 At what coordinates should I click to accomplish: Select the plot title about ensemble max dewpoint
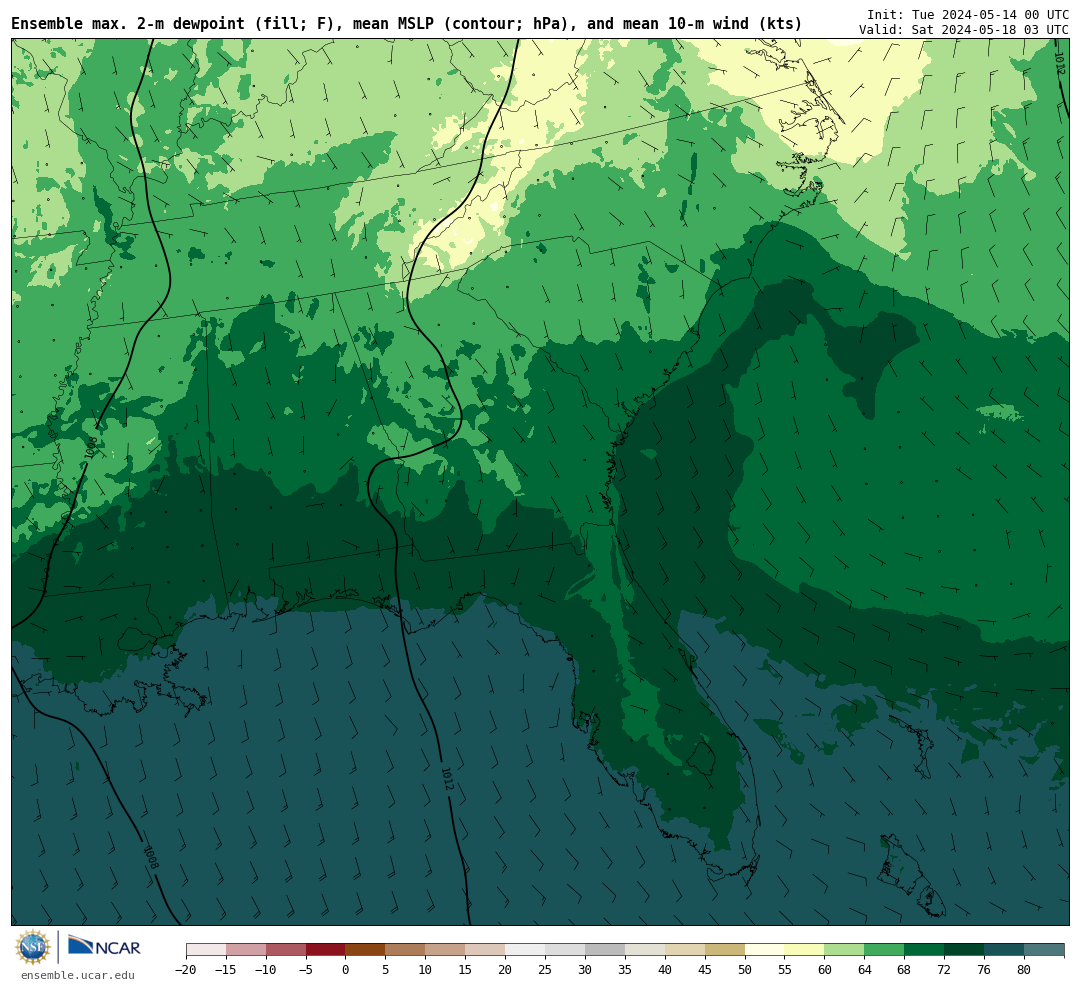(x=406, y=24)
